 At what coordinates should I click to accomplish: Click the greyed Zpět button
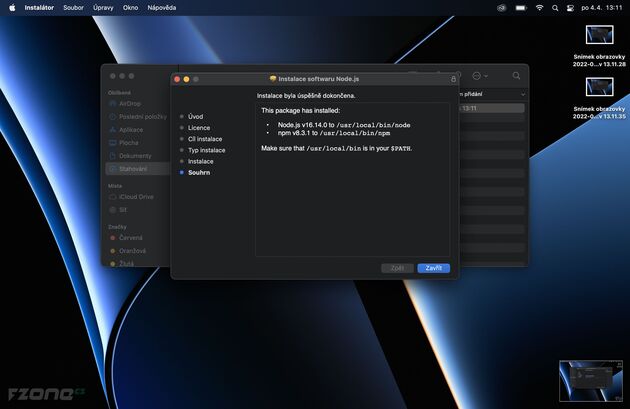tap(397, 268)
